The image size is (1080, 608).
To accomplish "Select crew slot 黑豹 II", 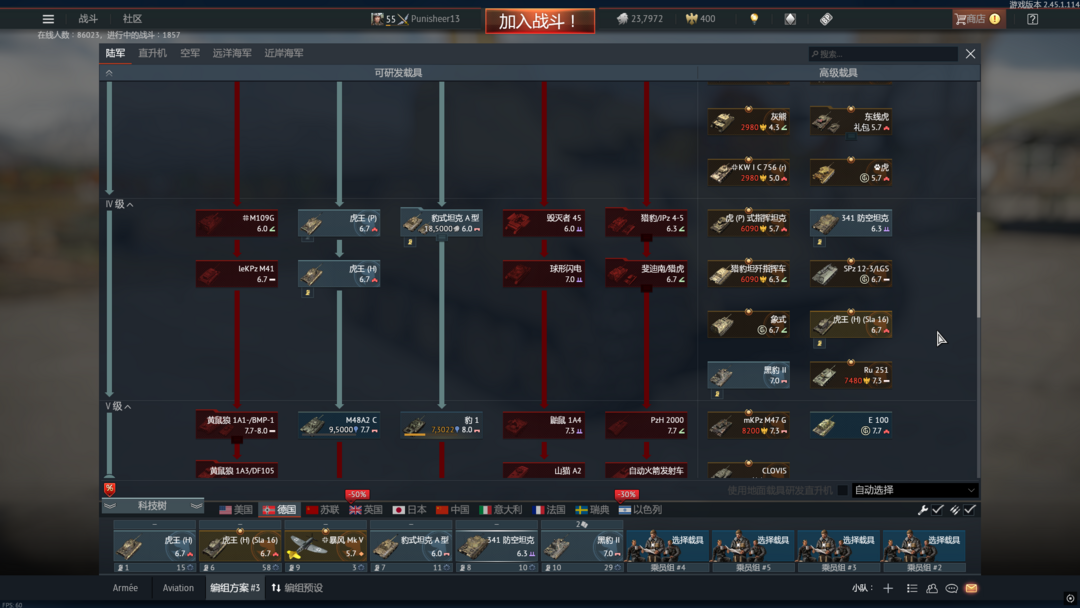I will [582, 547].
